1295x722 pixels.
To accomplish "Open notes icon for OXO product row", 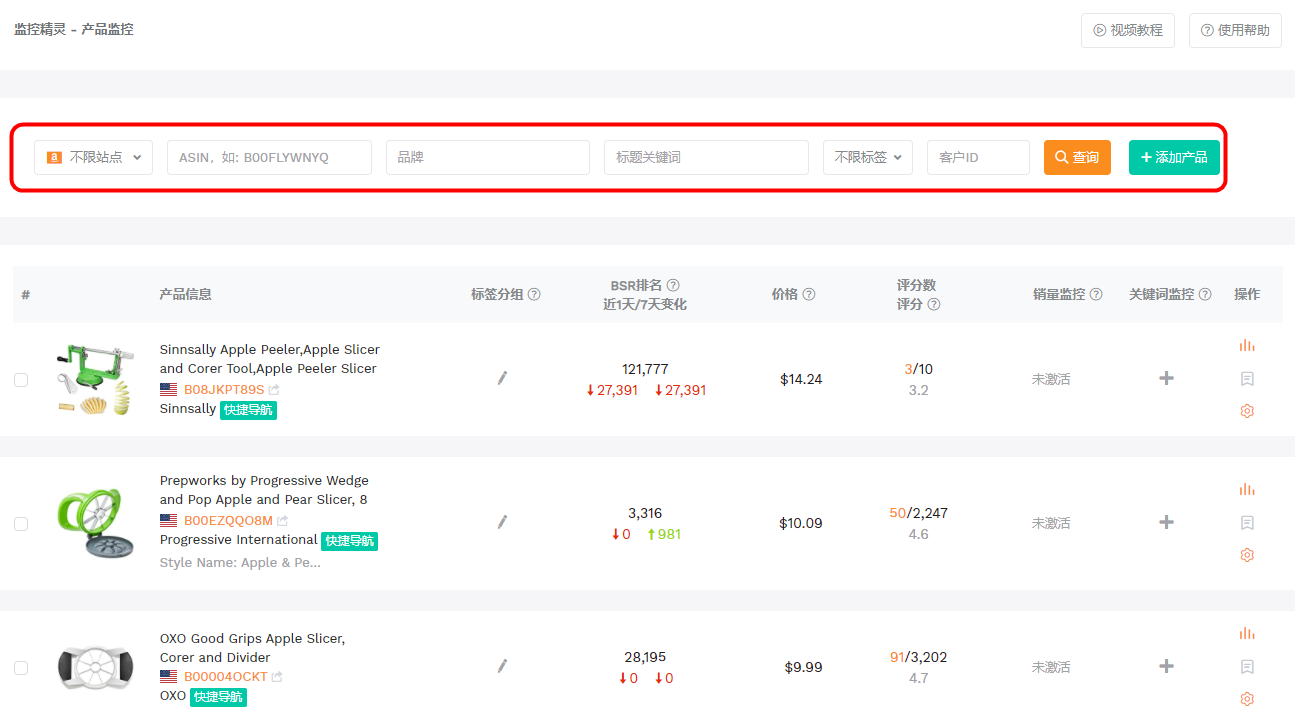I will pyautogui.click(x=1247, y=667).
